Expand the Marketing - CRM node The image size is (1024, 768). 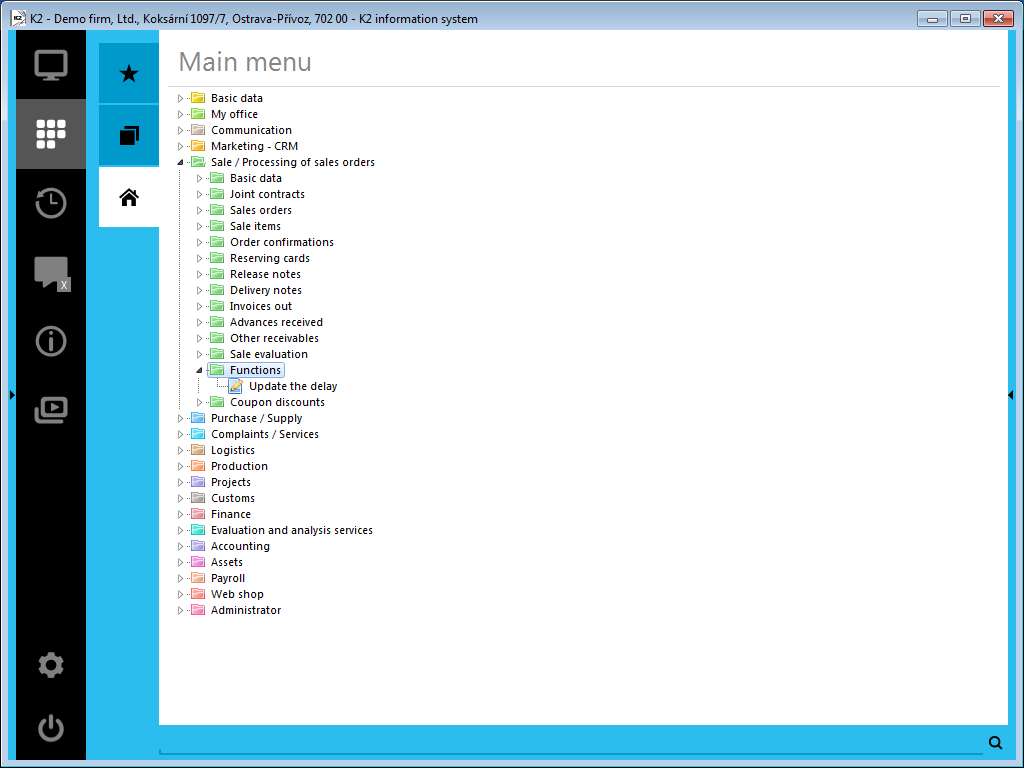pyautogui.click(x=181, y=146)
